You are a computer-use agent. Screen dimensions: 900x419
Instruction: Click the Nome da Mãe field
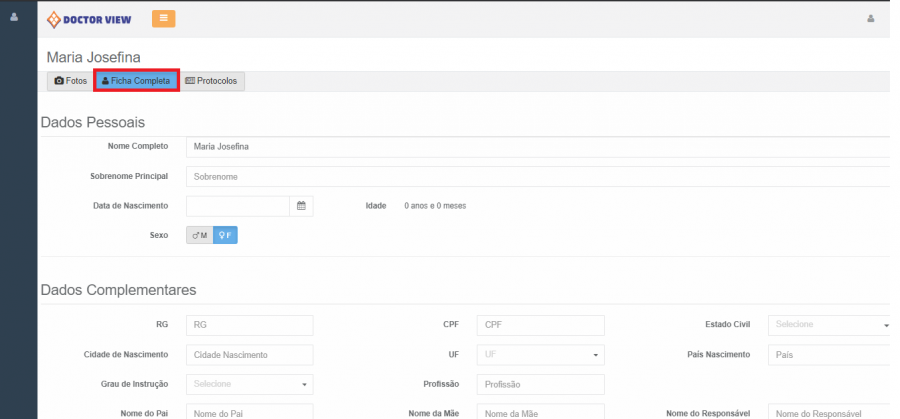tap(540, 412)
